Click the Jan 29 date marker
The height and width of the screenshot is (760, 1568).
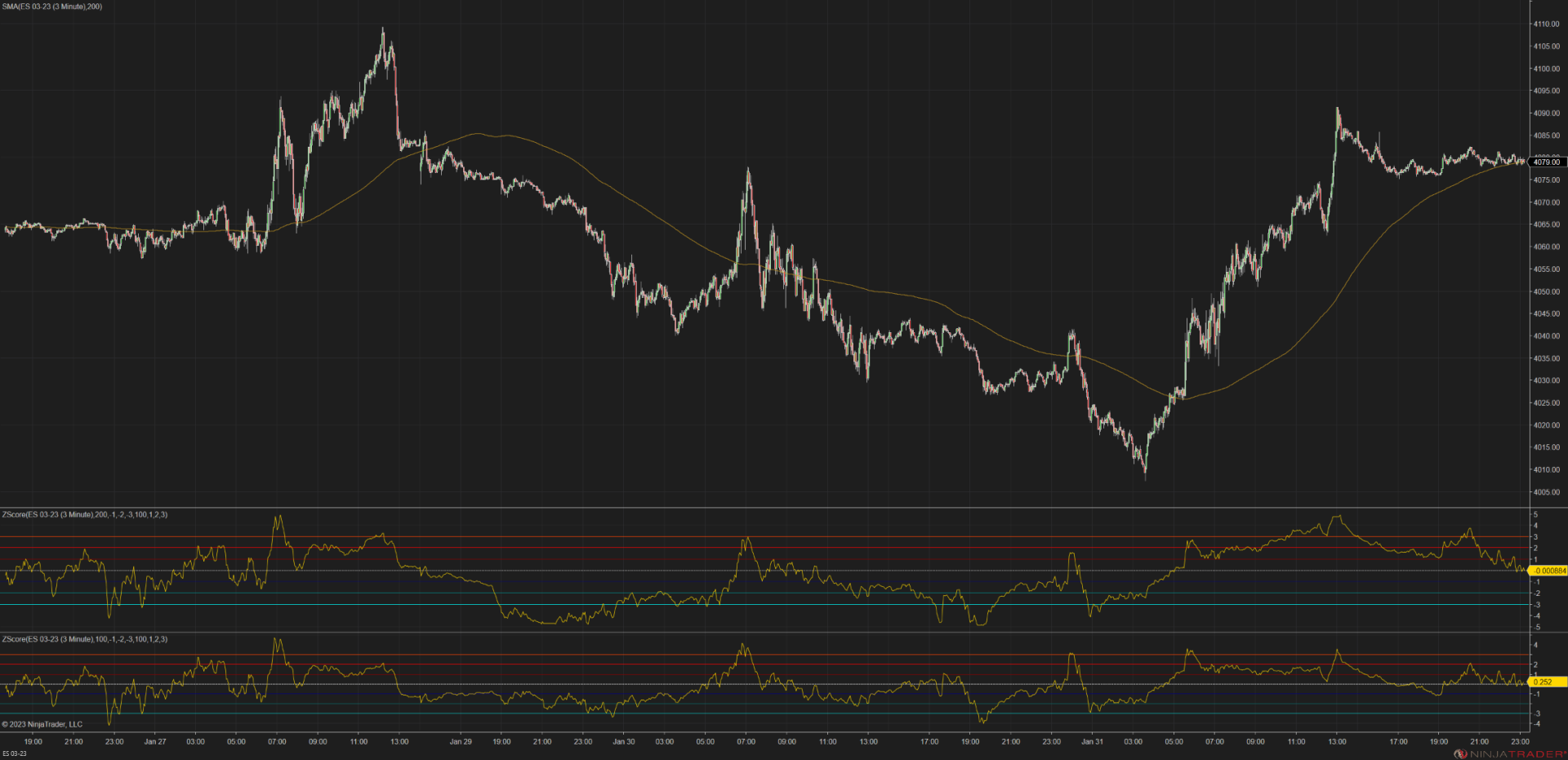pyautogui.click(x=461, y=742)
